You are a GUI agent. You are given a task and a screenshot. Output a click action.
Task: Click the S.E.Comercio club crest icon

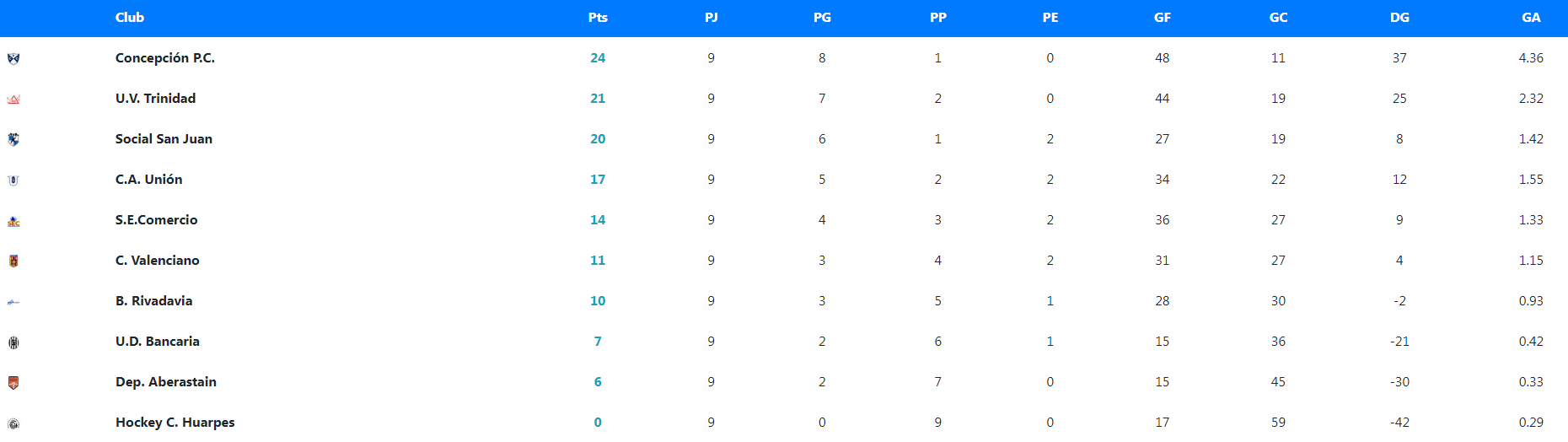[x=13, y=221]
